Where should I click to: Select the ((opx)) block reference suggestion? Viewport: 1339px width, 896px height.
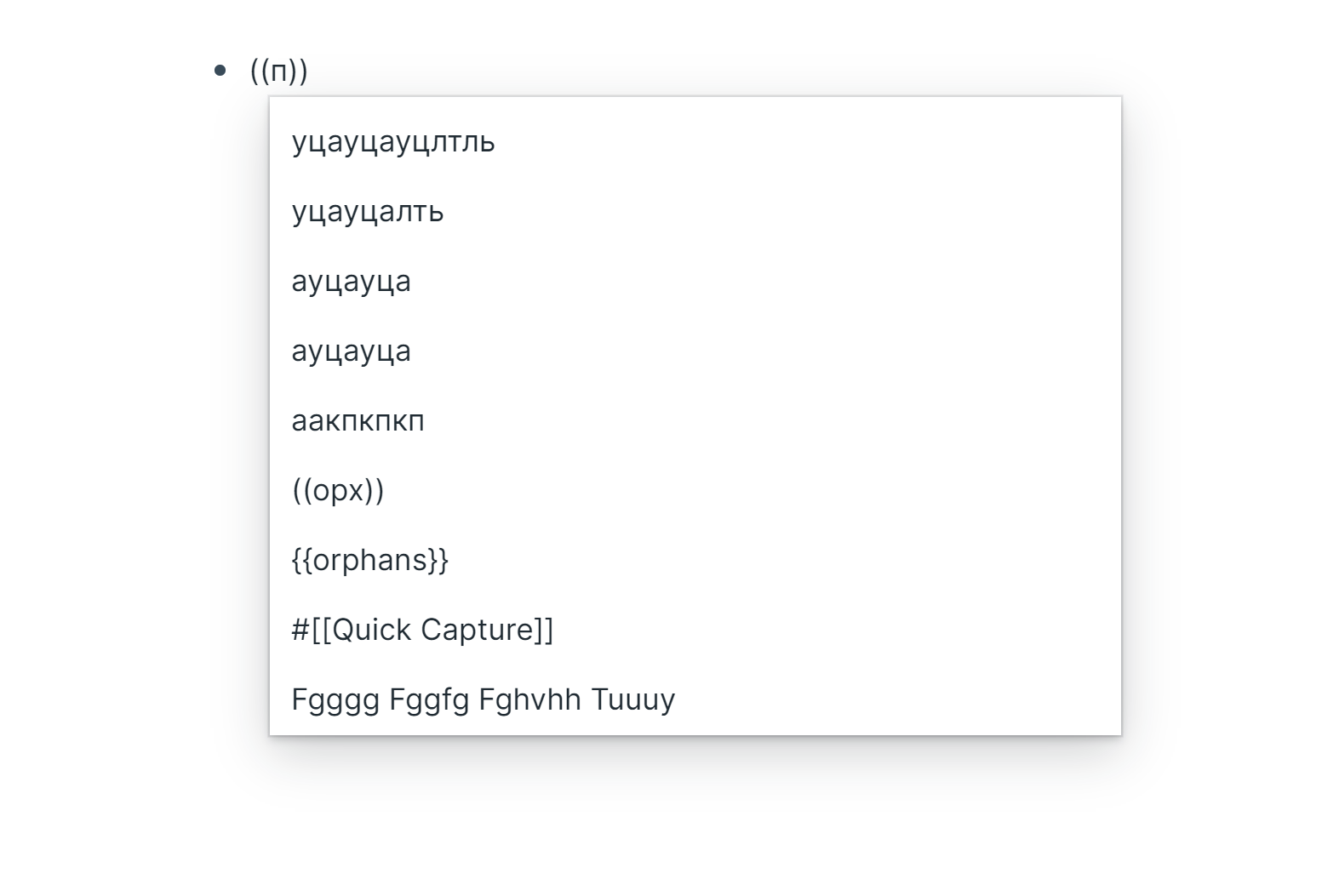click(x=338, y=490)
